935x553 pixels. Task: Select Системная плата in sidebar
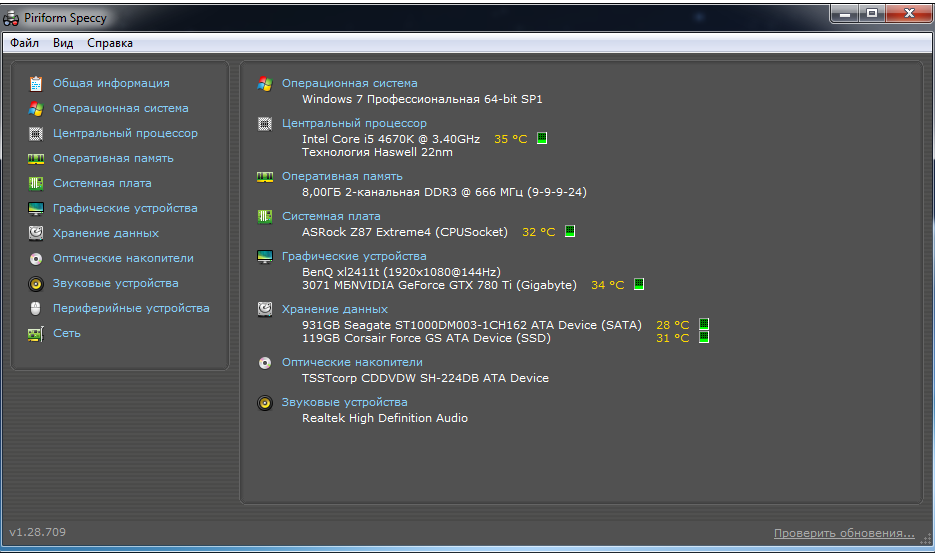[102, 184]
